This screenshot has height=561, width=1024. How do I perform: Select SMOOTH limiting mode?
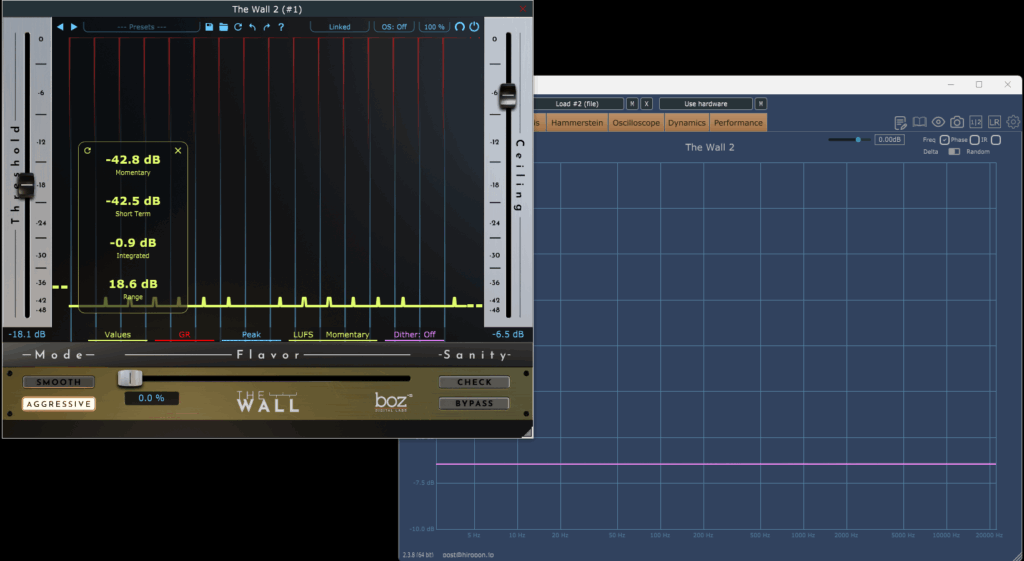[59, 382]
